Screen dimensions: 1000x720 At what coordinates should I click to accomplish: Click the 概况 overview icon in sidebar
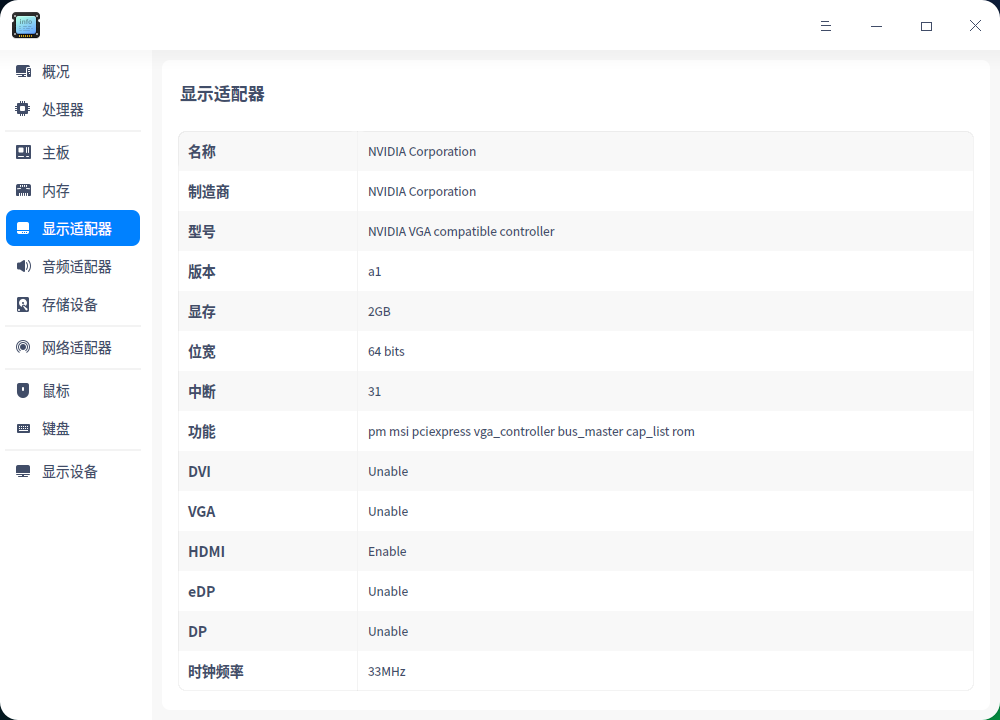tap(24, 71)
